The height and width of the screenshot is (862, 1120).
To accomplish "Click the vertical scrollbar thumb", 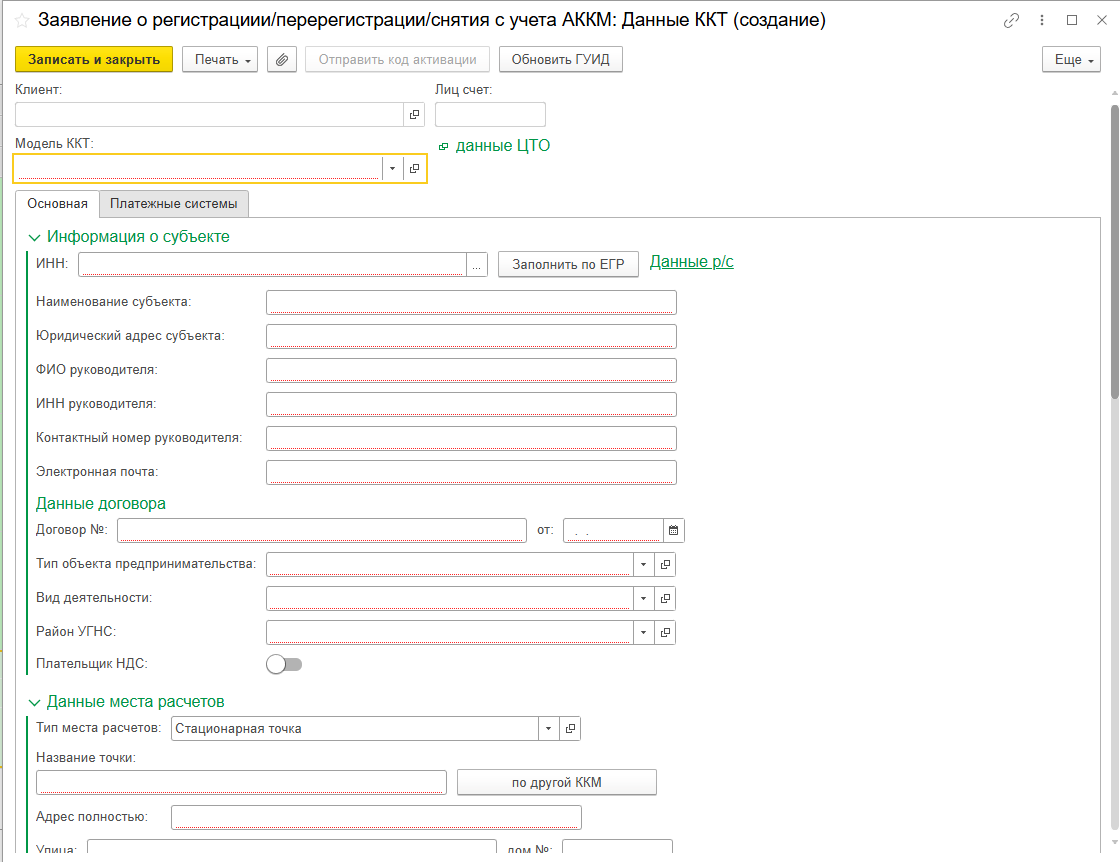I will (1114, 251).
